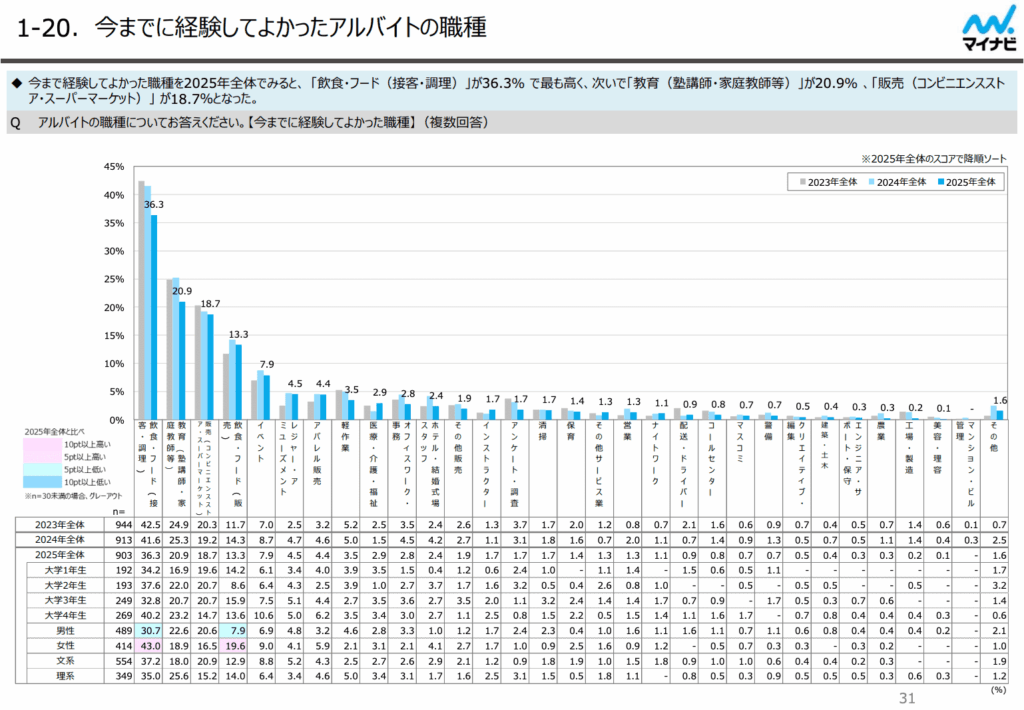Screen dimensions: 1024x710
Task: Click the 13.3 data label above the bars
Action: (x=238, y=334)
